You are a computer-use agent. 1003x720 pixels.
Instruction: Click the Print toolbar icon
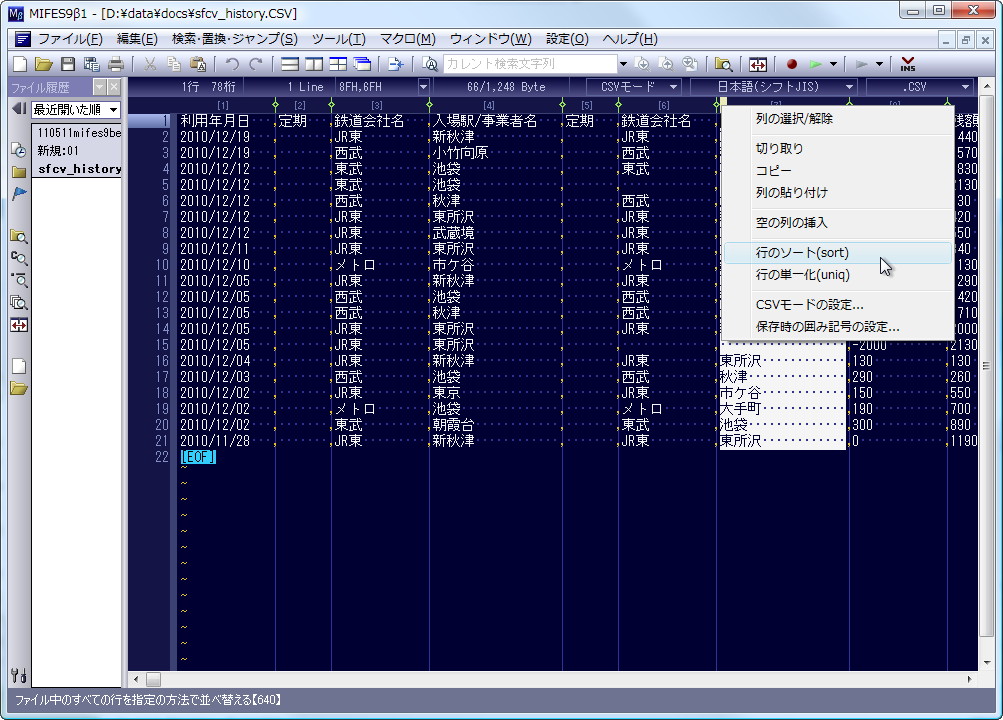click(x=116, y=64)
